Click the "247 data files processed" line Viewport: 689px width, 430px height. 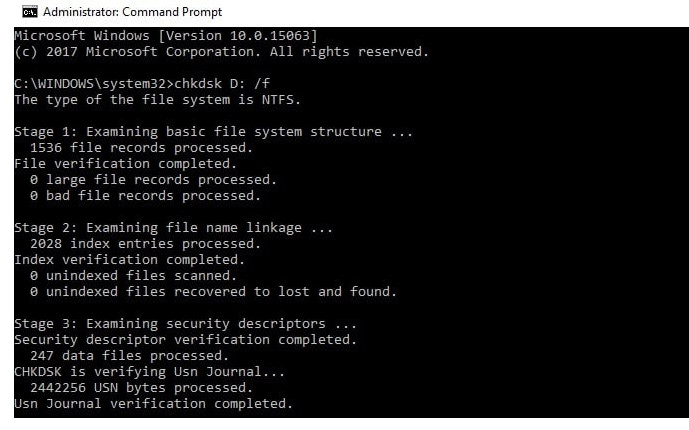130,355
